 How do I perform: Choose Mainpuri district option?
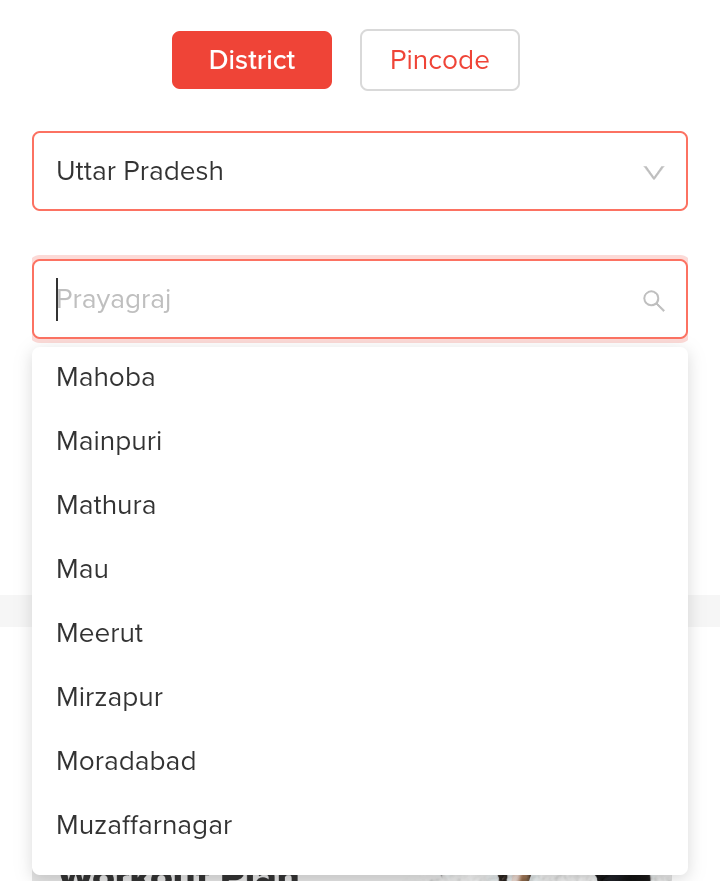(x=109, y=441)
